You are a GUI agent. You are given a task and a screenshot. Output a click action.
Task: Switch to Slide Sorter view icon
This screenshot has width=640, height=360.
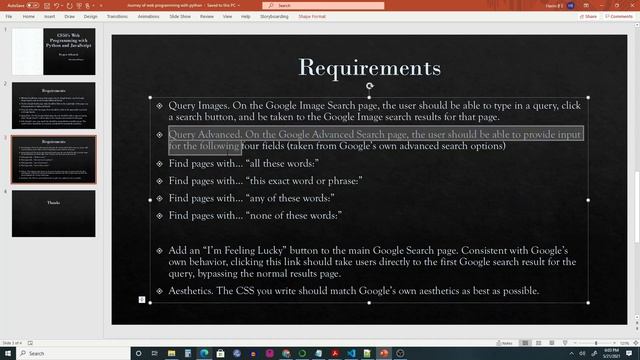pyautogui.click(x=538, y=343)
